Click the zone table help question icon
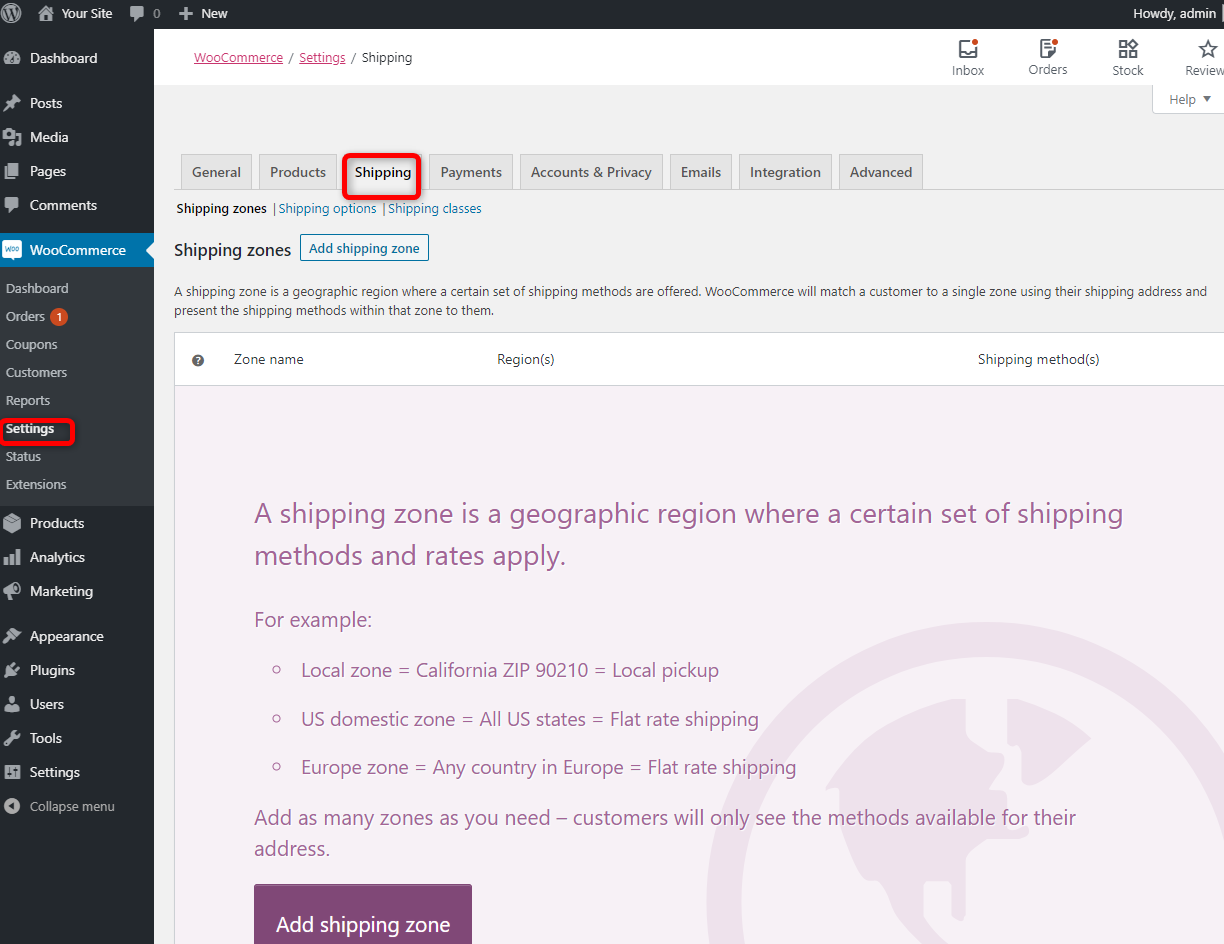The width and height of the screenshot is (1224, 944). pos(198,360)
